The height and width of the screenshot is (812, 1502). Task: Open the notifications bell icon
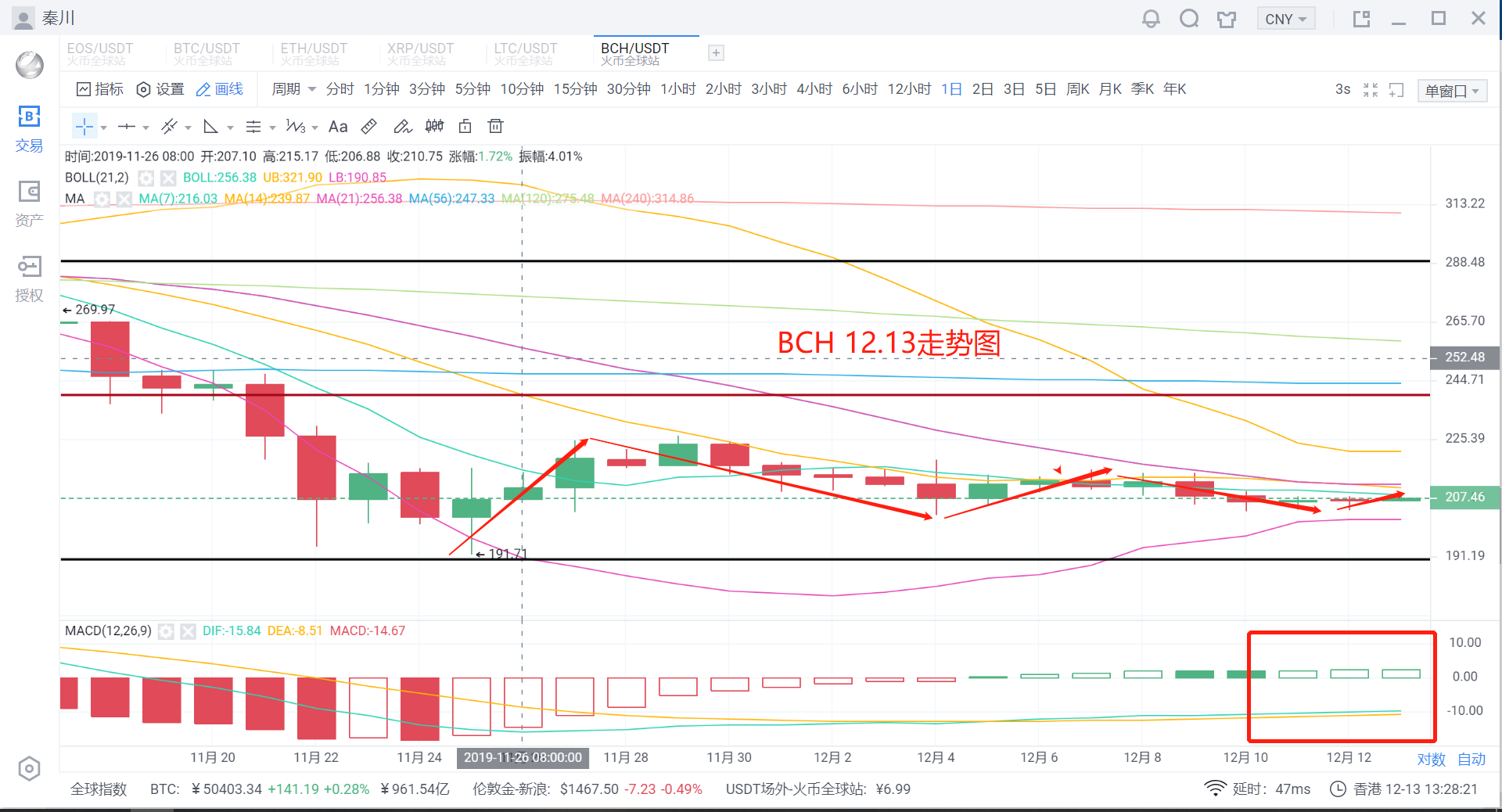pyautogui.click(x=1151, y=19)
